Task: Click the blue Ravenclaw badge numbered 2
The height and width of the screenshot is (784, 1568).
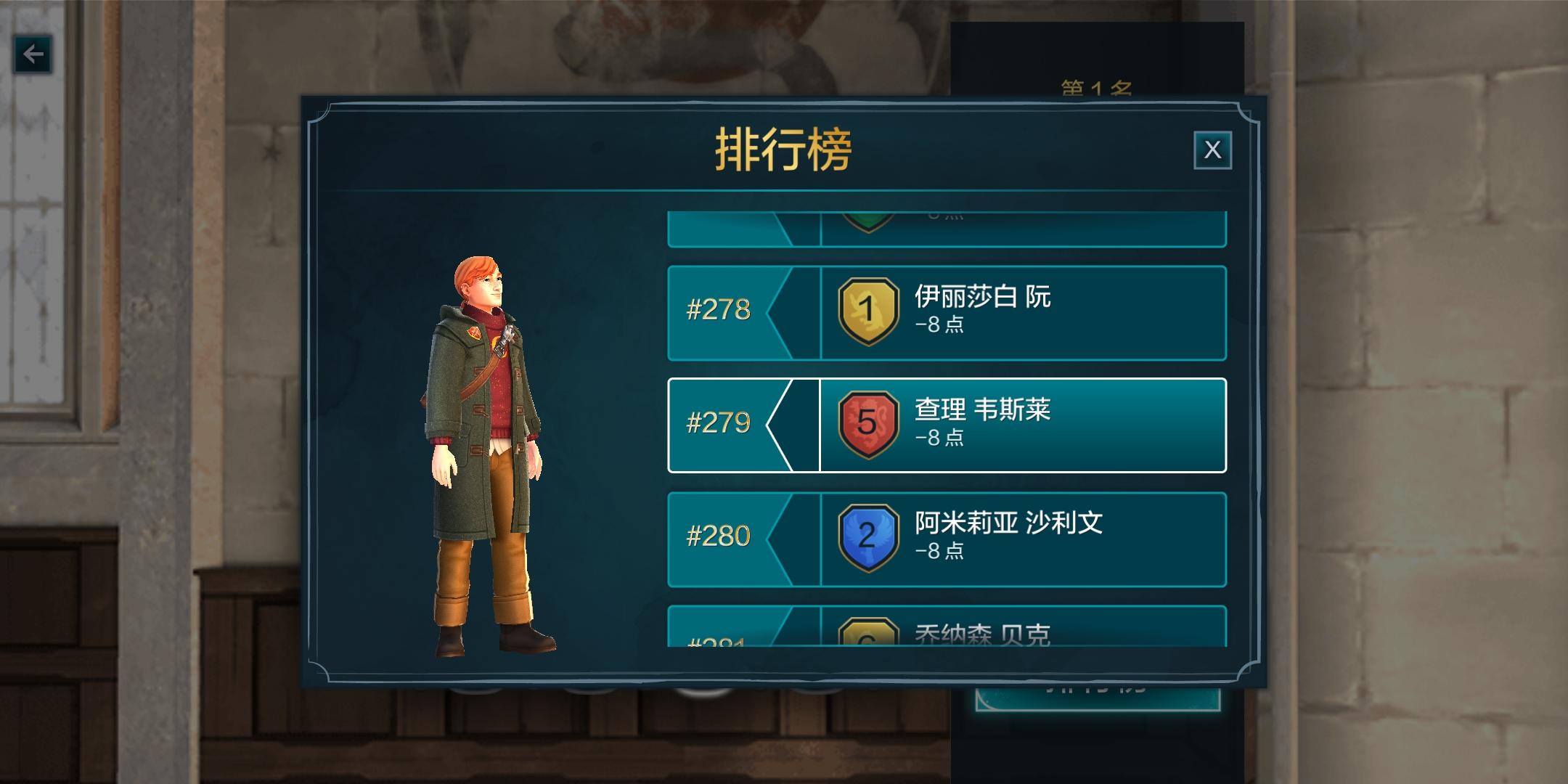Action: coord(867,538)
